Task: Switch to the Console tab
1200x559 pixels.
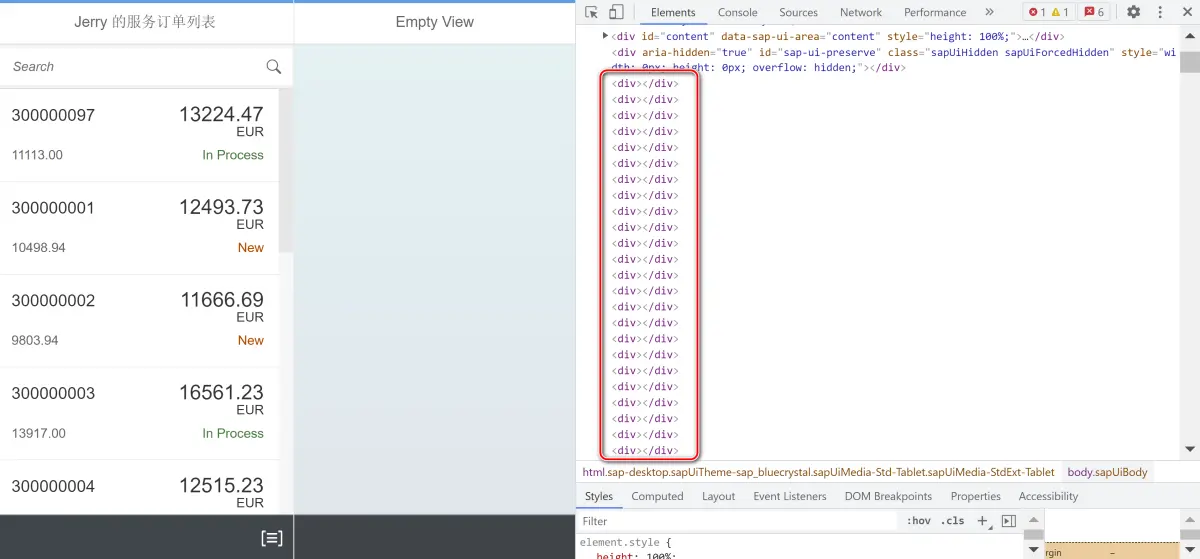Action: [738, 12]
